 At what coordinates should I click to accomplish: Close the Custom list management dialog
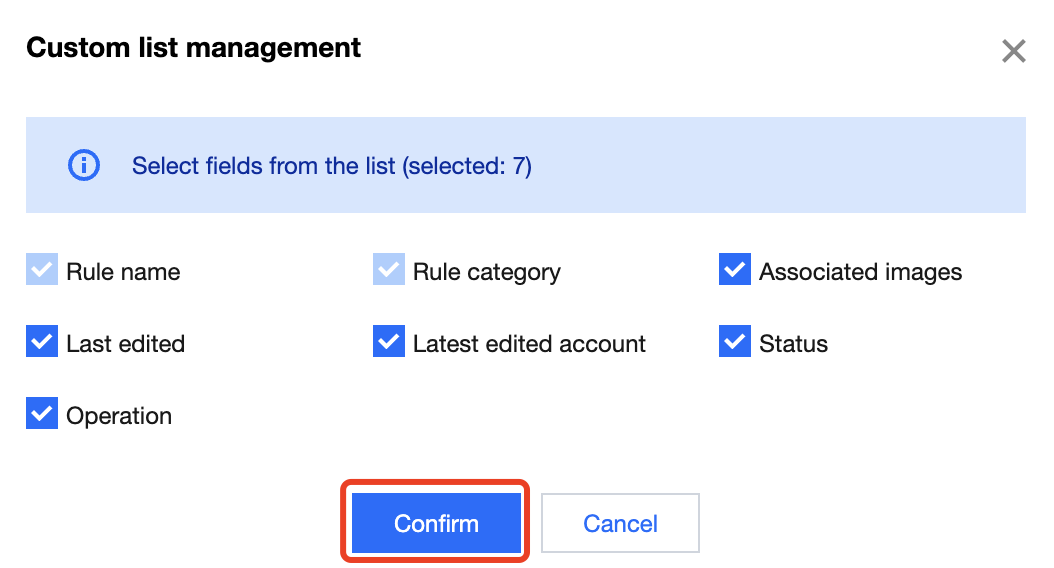tap(1014, 52)
